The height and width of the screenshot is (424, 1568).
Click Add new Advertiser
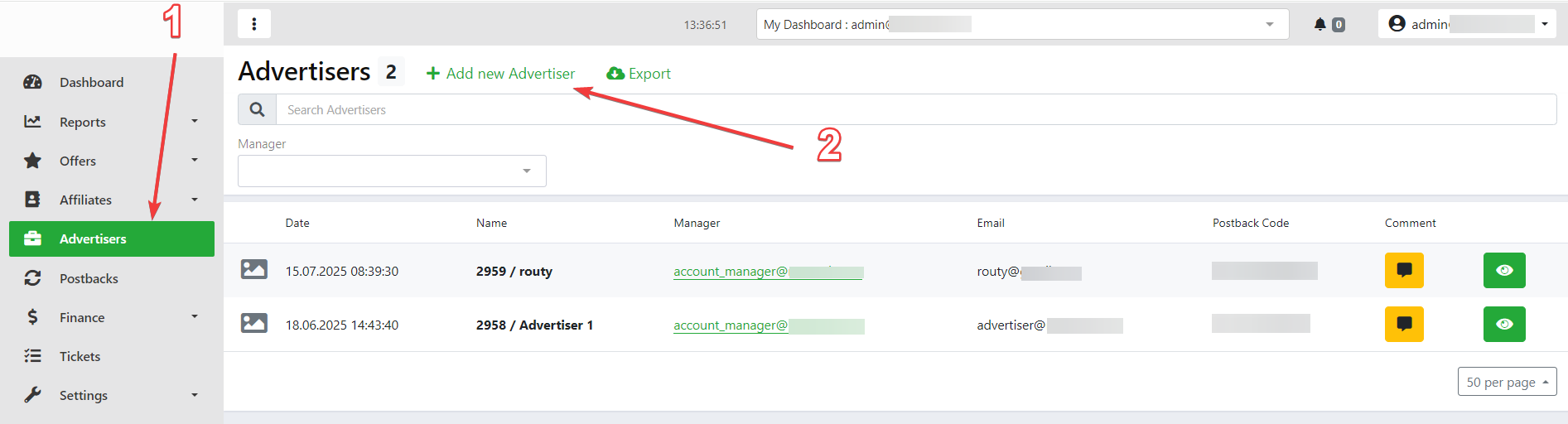pyautogui.click(x=501, y=74)
